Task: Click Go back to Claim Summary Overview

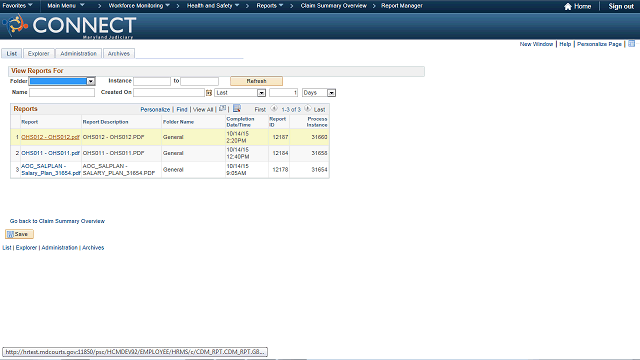Action: [57, 221]
